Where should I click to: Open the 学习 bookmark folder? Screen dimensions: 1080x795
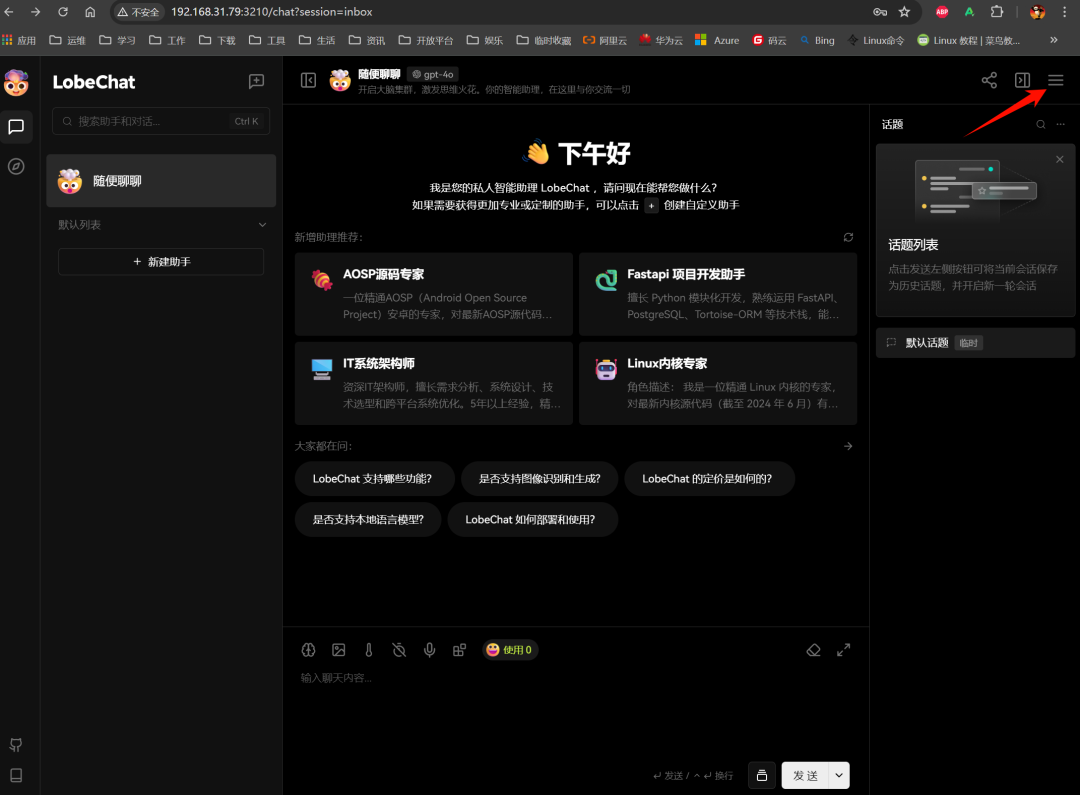click(117, 41)
